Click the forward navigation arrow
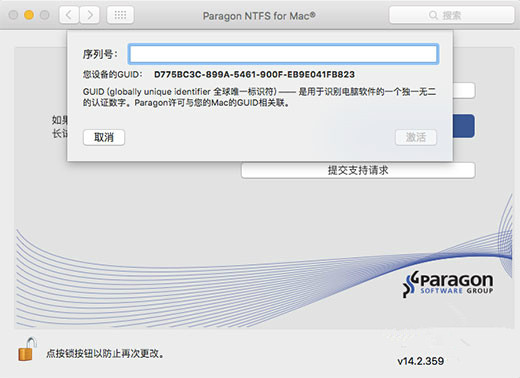 point(89,15)
